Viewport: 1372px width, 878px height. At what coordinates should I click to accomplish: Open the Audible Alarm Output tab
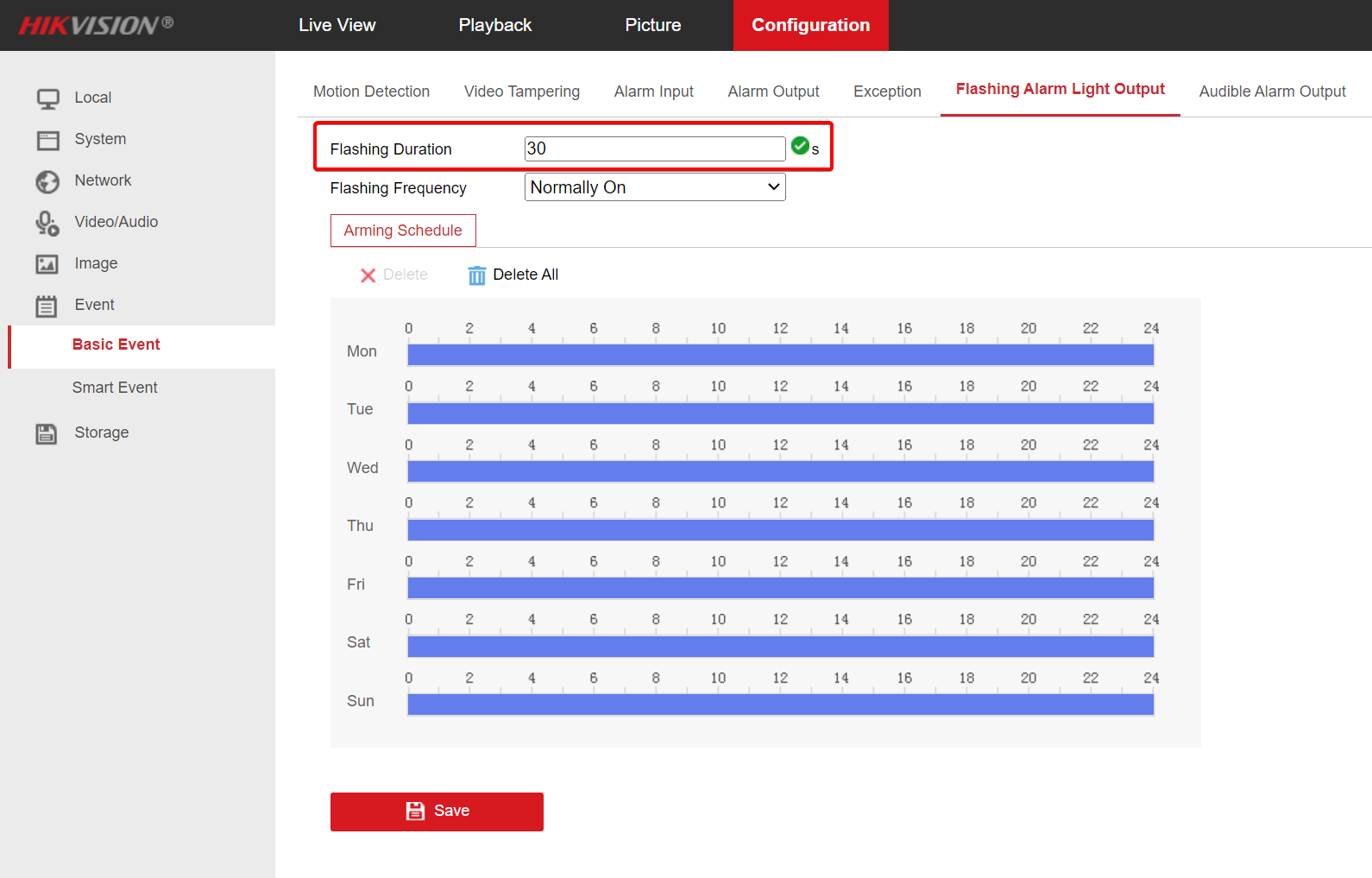pyautogui.click(x=1272, y=92)
